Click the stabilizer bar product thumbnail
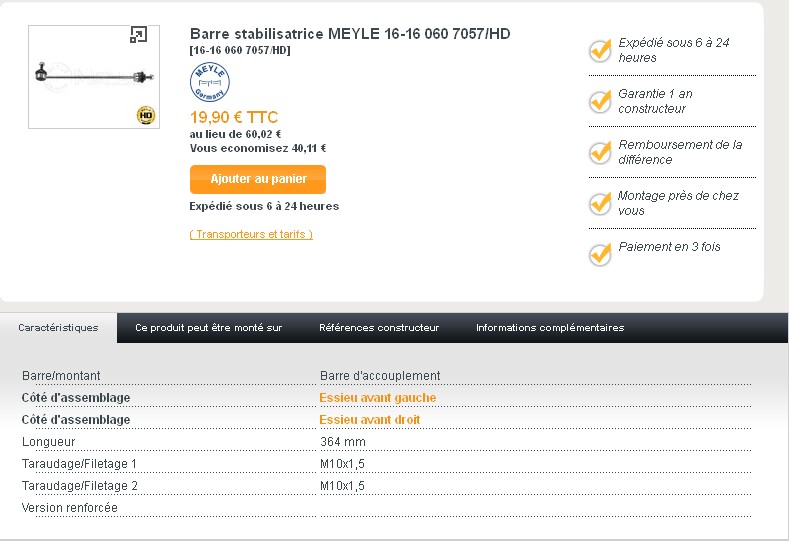Screen dimensions: 789x541 pos(94,77)
